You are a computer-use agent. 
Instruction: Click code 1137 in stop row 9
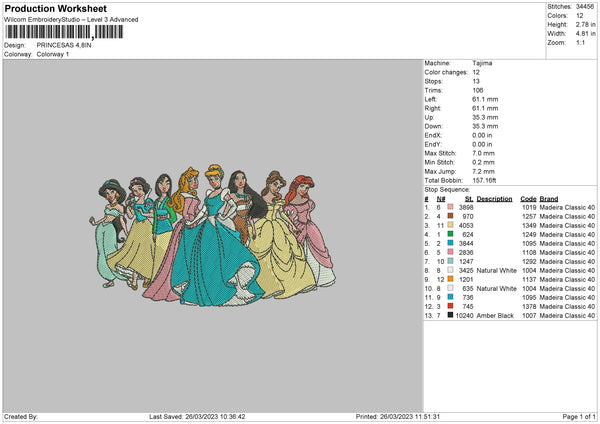click(529, 279)
